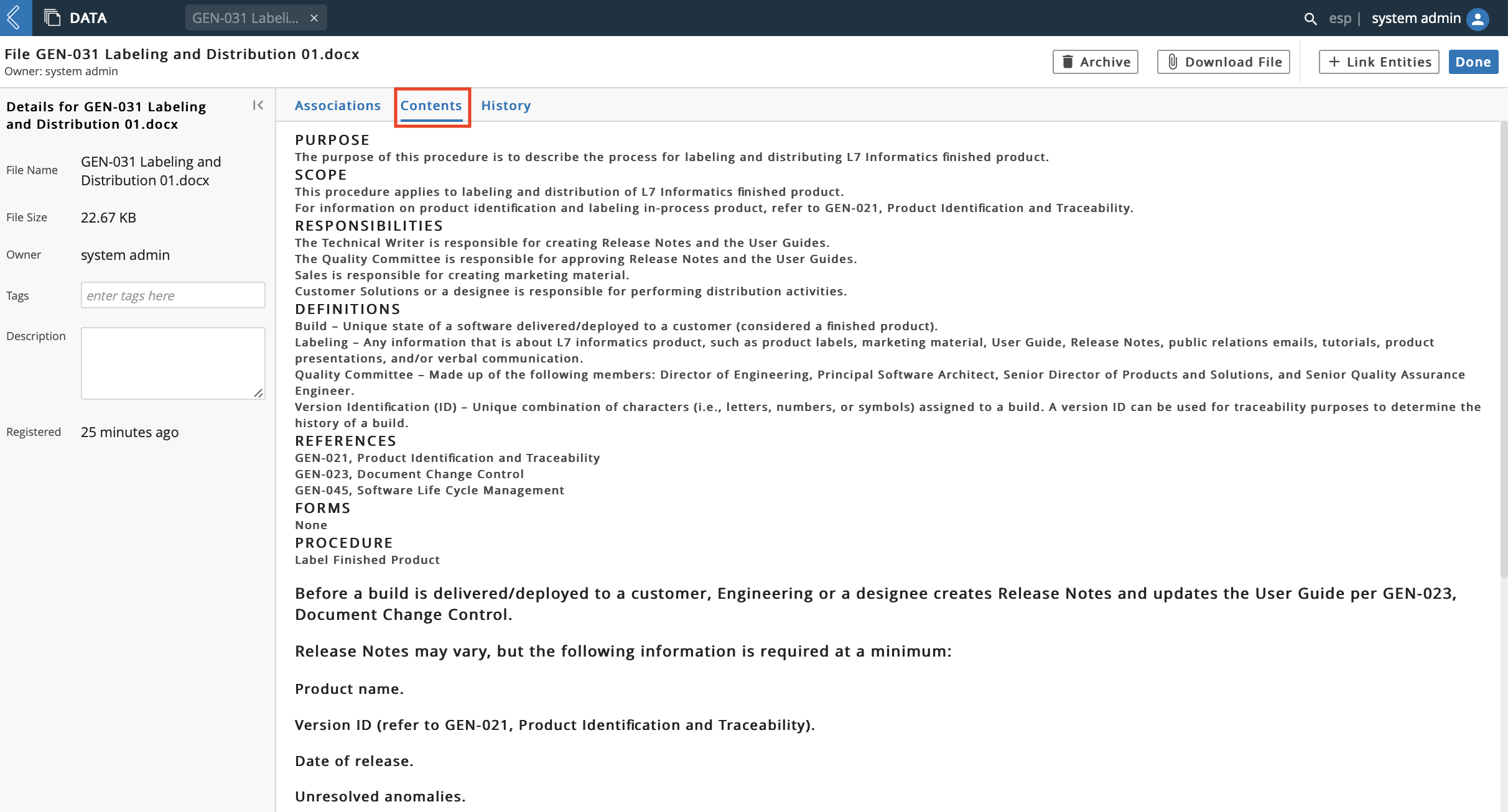This screenshot has width=1508, height=812.
Task: Switch to the History tab
Action: click(x=505, y=105)
